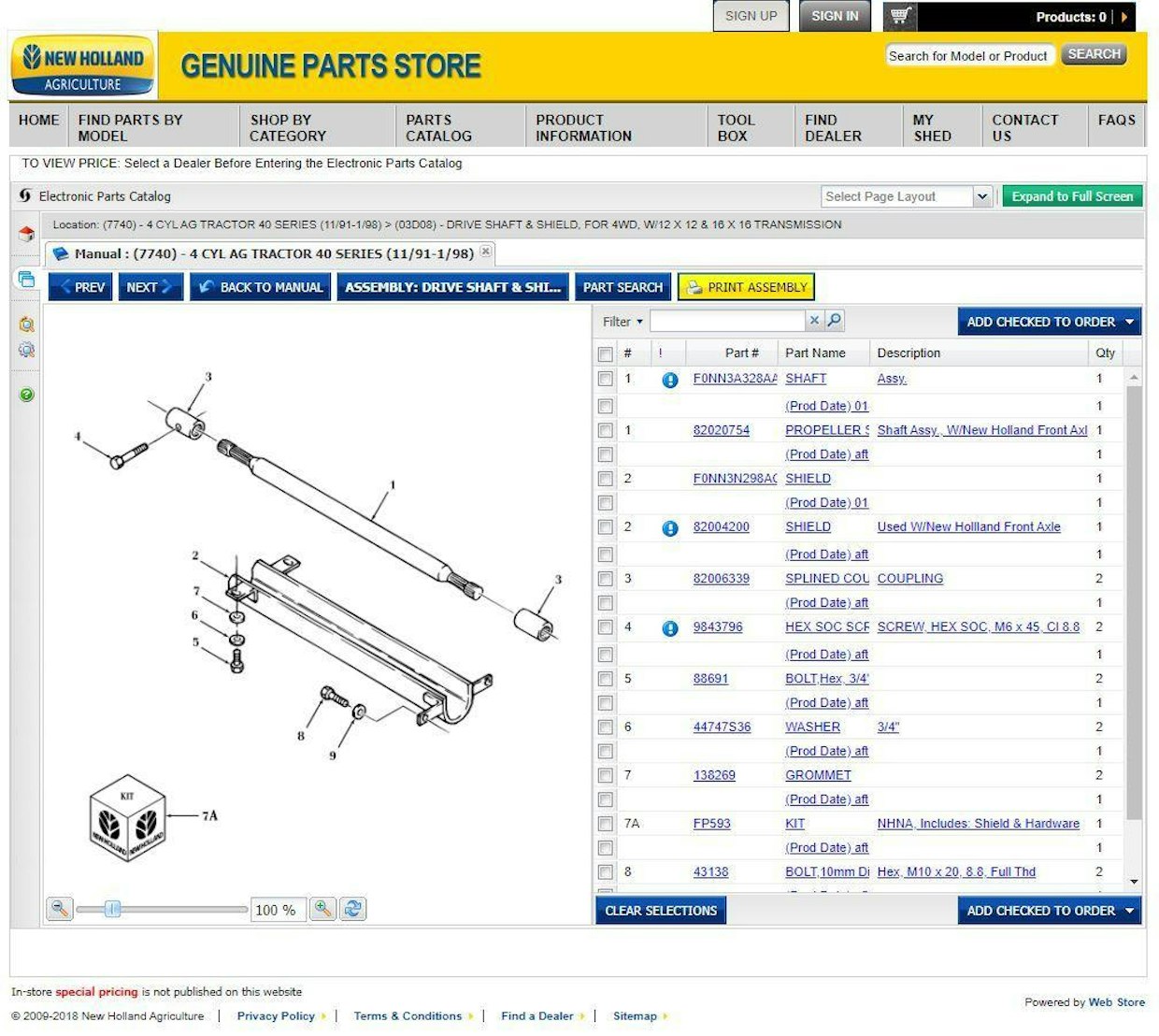This screenshot has width=1159, height=1036.
Task: Click the CLEAR SELECTIONS button
Action: [661, 911]
